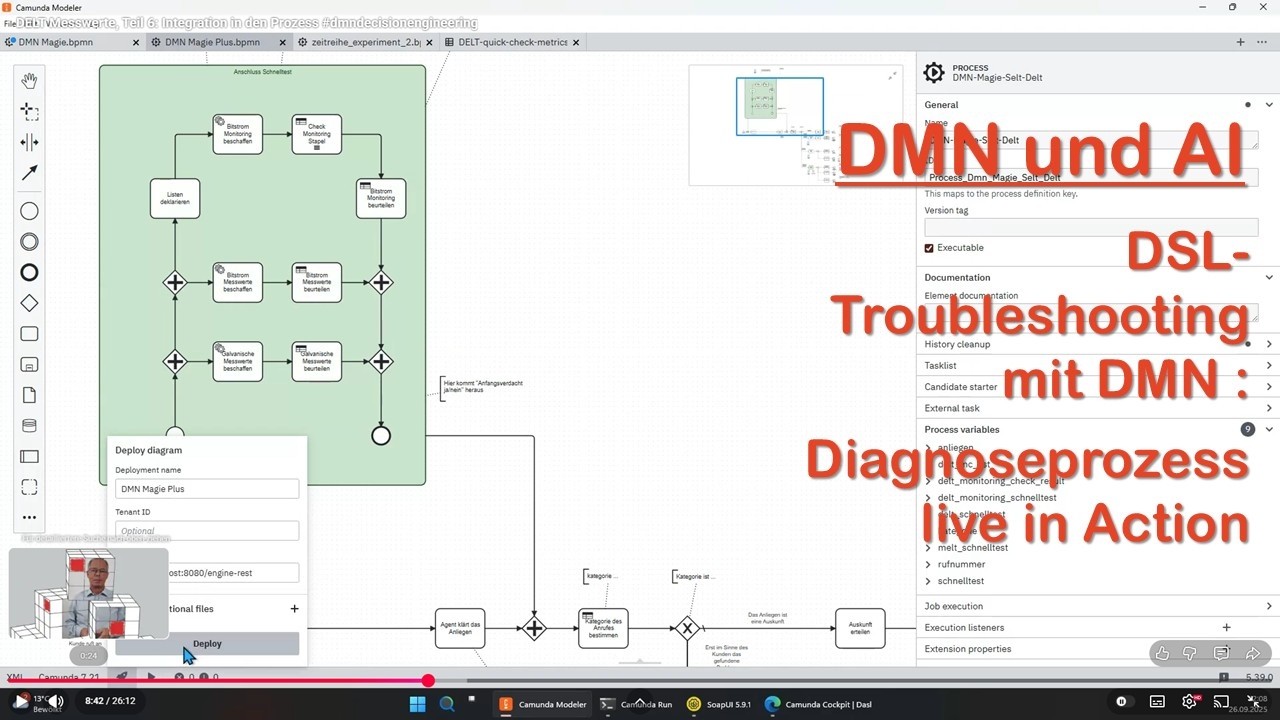The height and width of the screenshot is (720, 1280).
Task: Collapse the General section
Action: [1270, 104]
